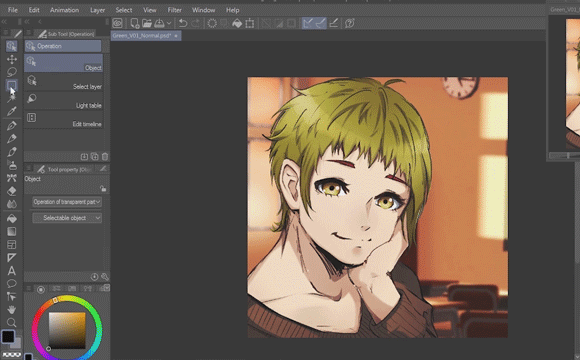Click the Undo arrow
The image size is (580, 360).
pos(183,23)
